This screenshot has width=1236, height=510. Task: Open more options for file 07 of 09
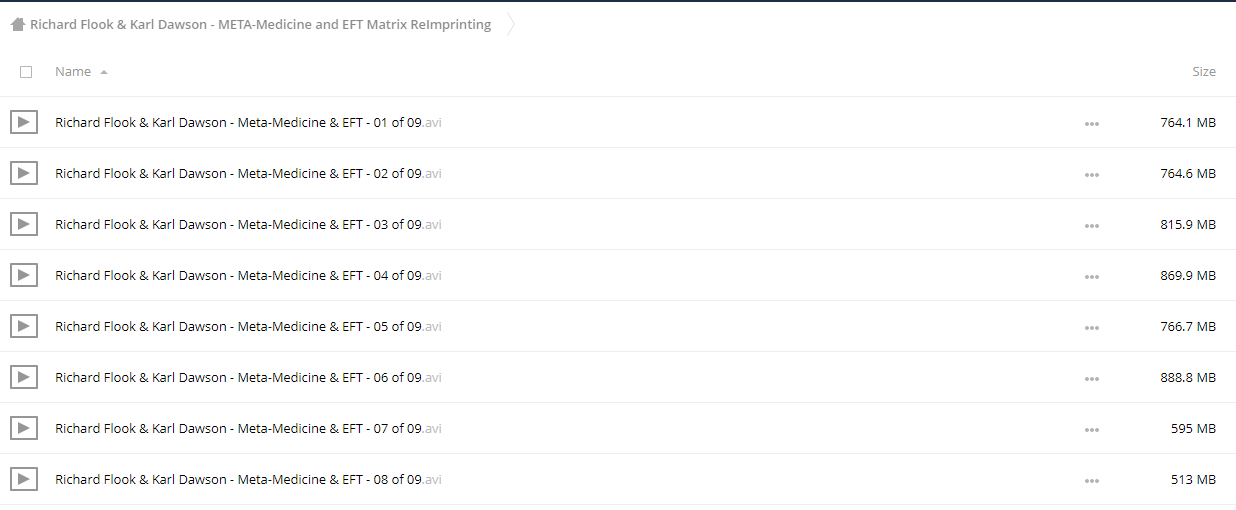click(x=1091, y=429)
